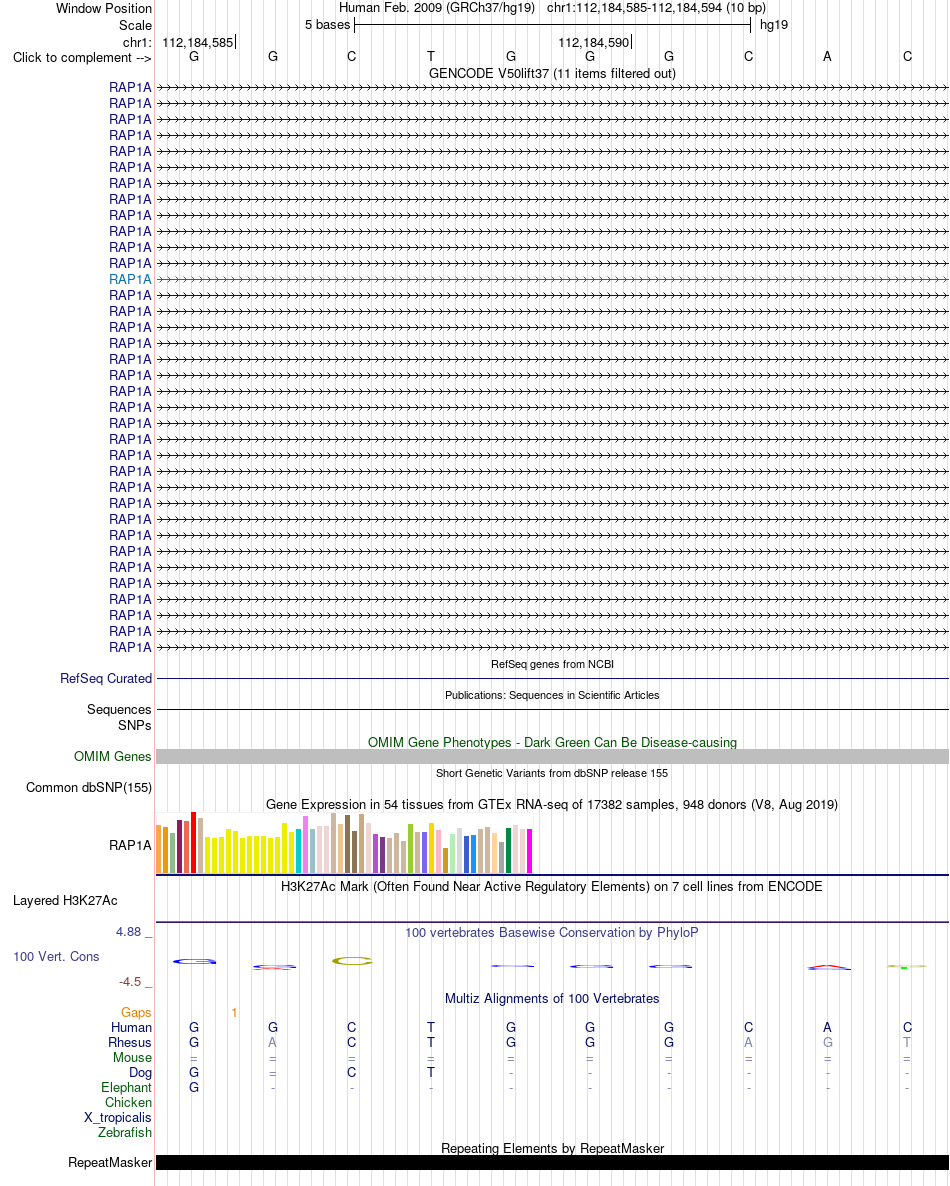Click the orange gap count "1"
Viewport: 950px width, 1186px height.
tap(234, 1013)
